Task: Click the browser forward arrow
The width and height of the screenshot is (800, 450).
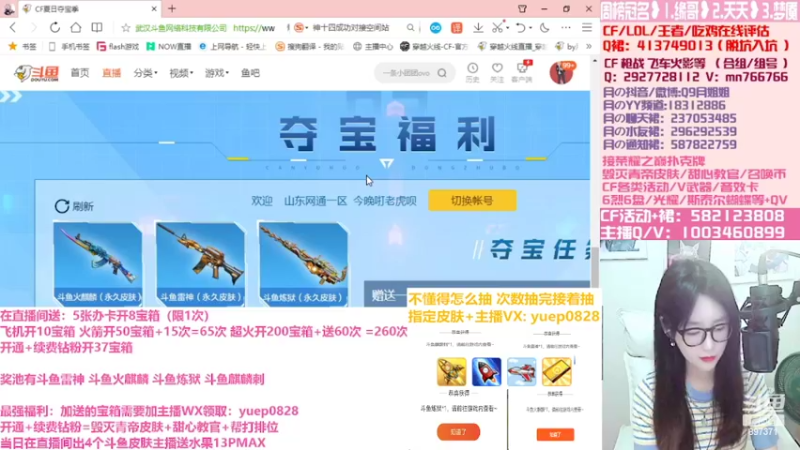Action: pyautogui.click(x=34, y=28)
